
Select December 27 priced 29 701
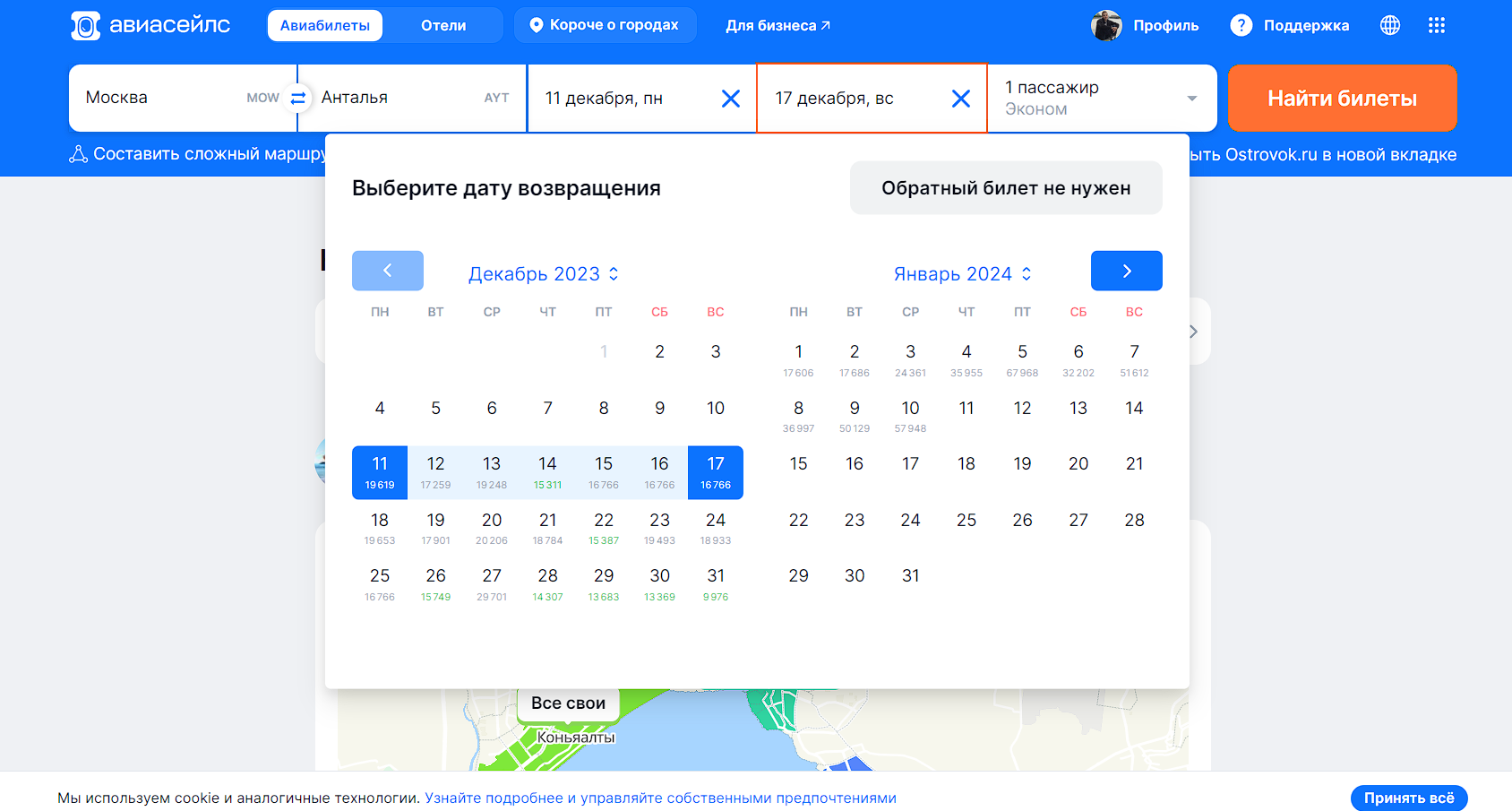[492, 584]
